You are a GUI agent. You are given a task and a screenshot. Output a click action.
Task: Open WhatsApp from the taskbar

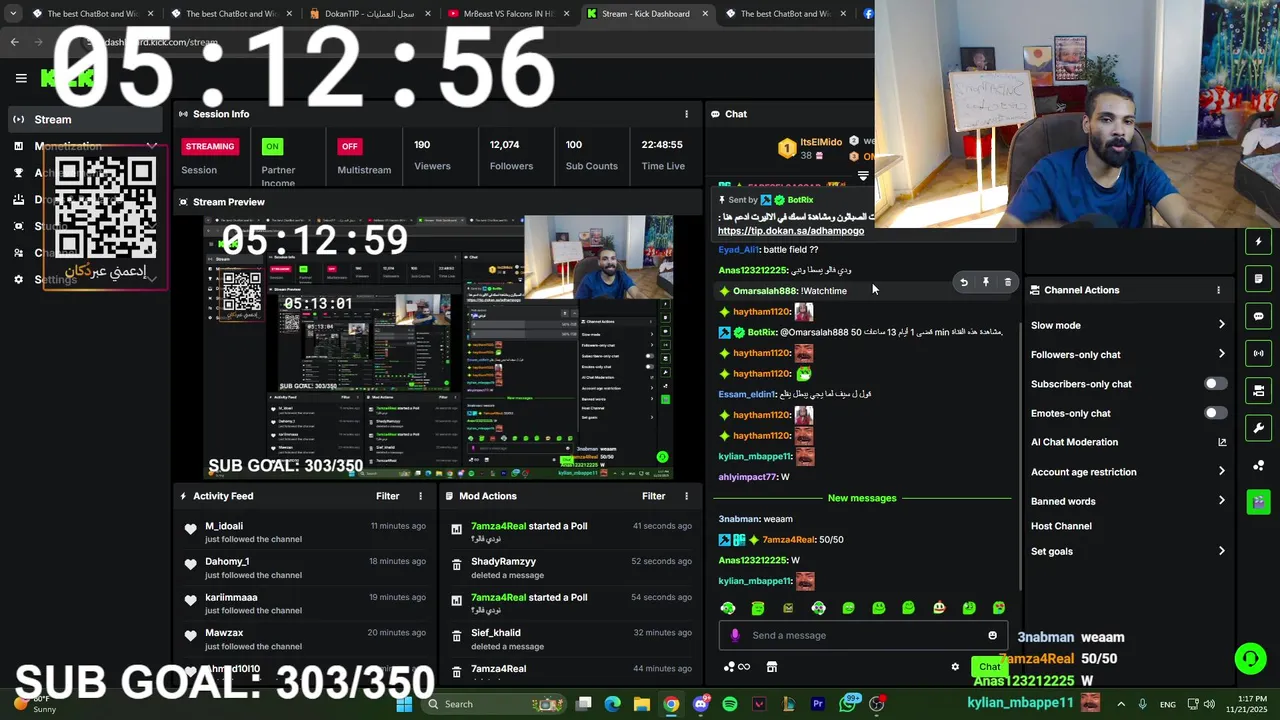[x=847, y=704]
